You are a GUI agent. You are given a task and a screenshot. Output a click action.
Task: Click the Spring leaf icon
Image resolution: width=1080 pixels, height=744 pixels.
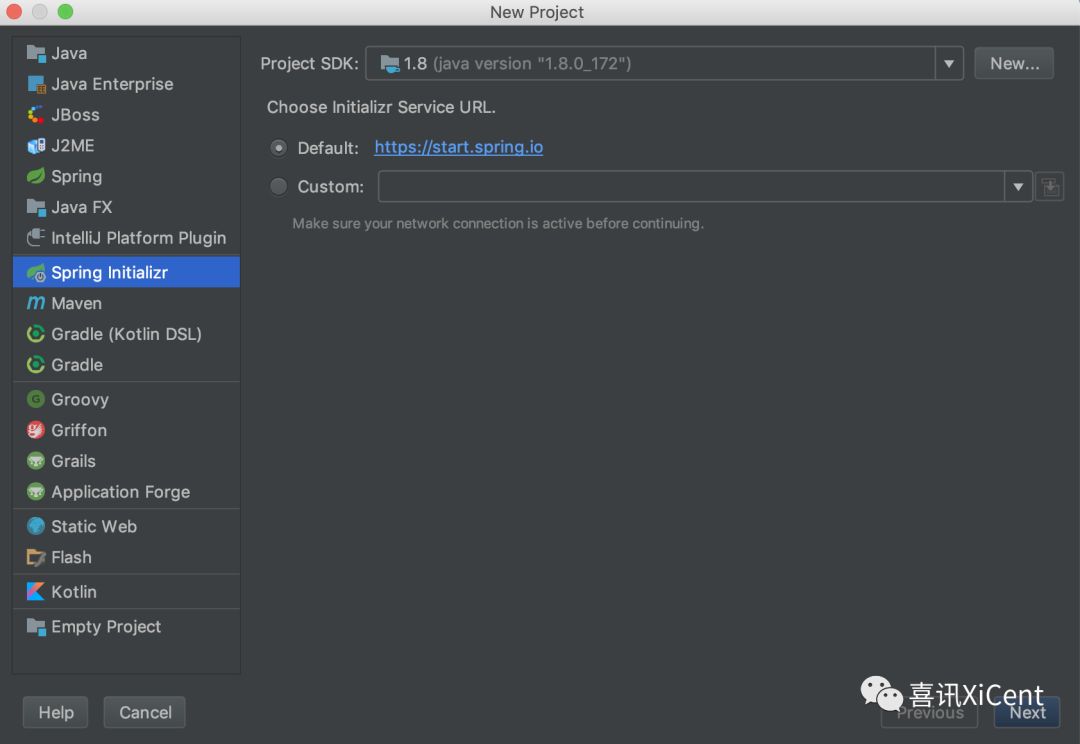36,176
